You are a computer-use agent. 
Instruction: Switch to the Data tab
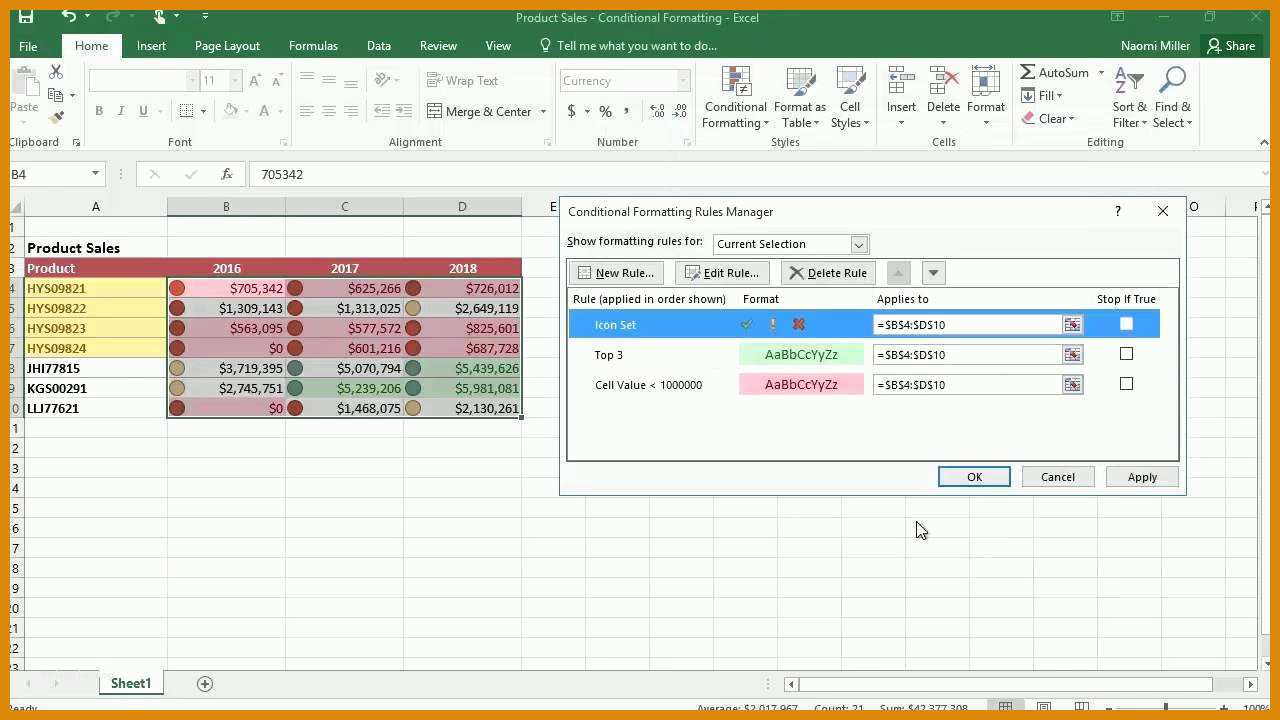(379, 46)
